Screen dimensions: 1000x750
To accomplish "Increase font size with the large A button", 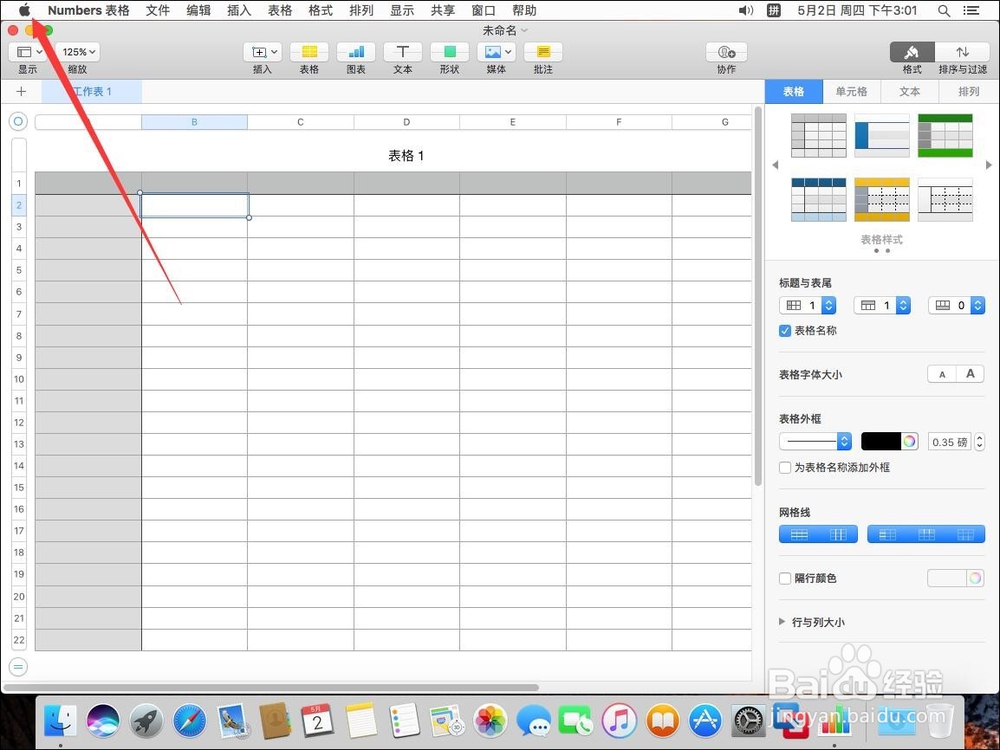I will (970, 373).
